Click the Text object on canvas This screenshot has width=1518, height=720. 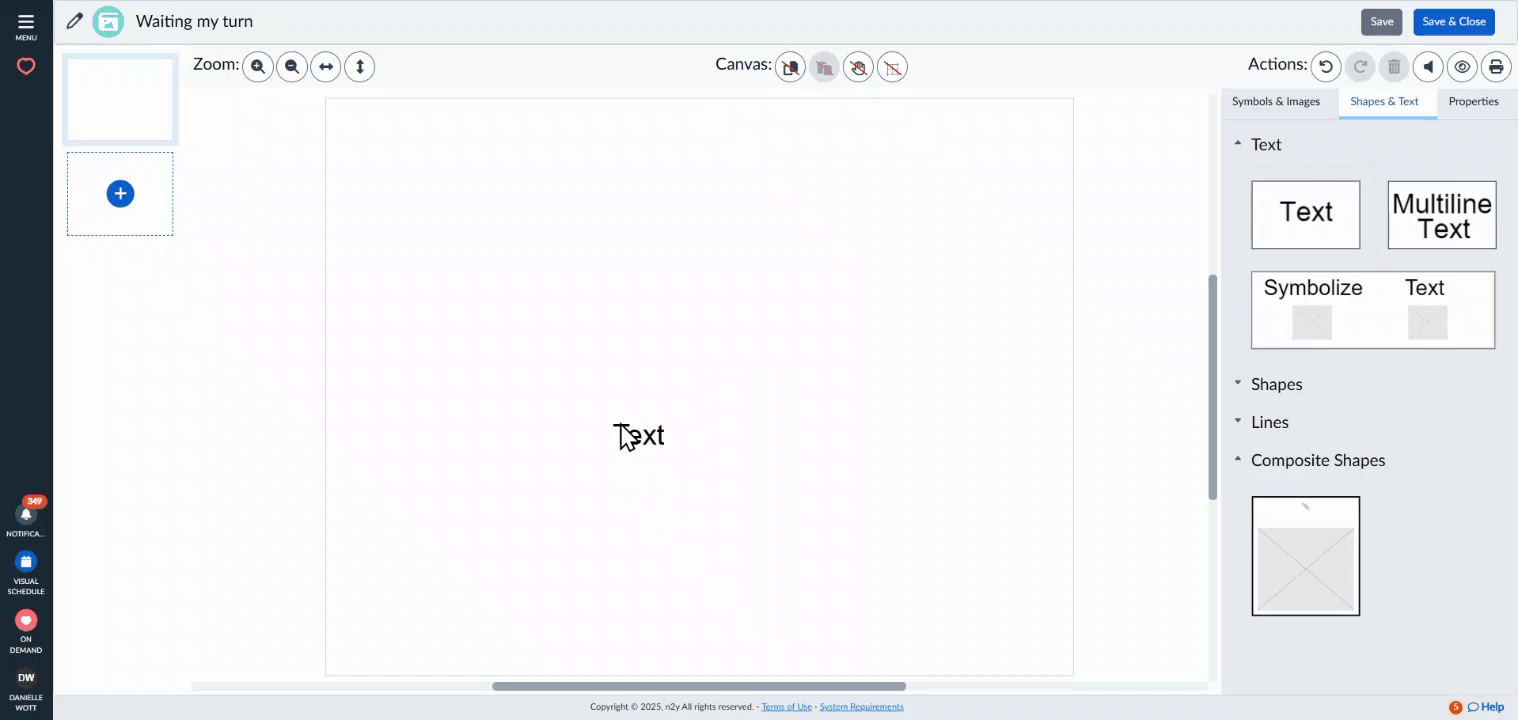tap(639, 435)
